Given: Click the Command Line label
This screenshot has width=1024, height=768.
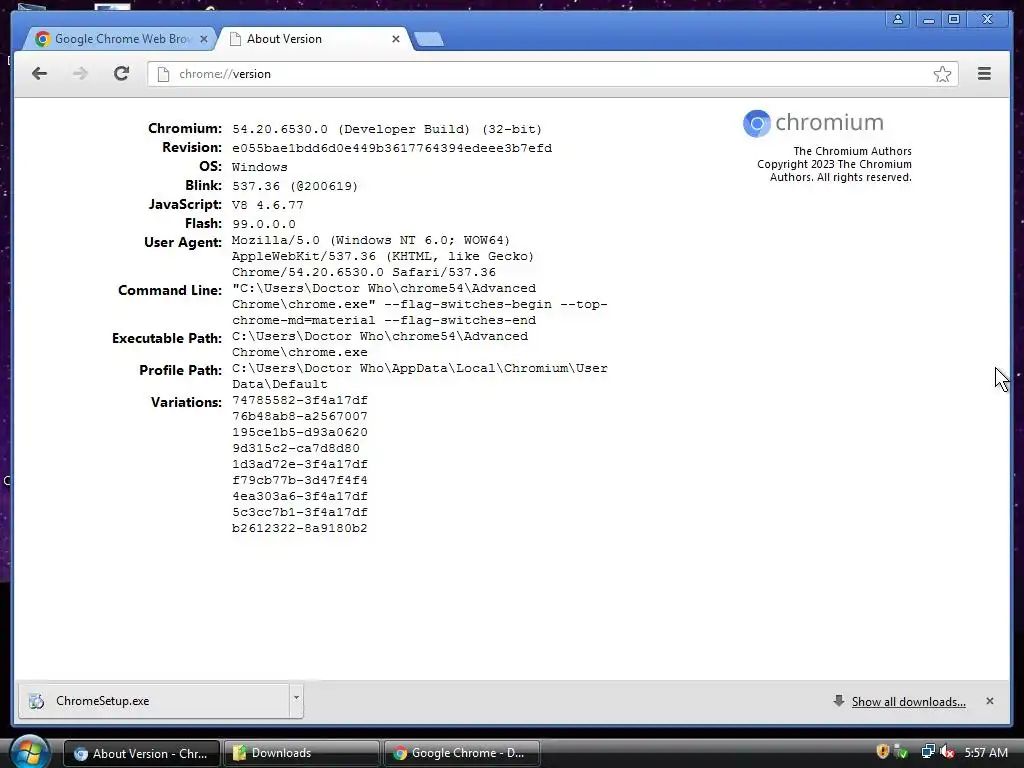Looking at the screenshot, I should pyautogui.click(x=170, y=291).
